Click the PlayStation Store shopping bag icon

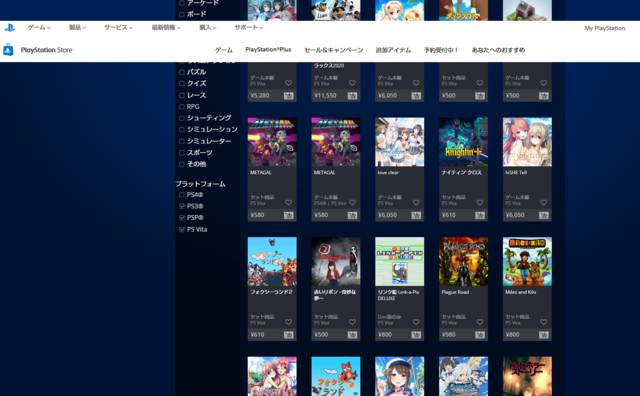pyautogui.click(x=8, y=50)
